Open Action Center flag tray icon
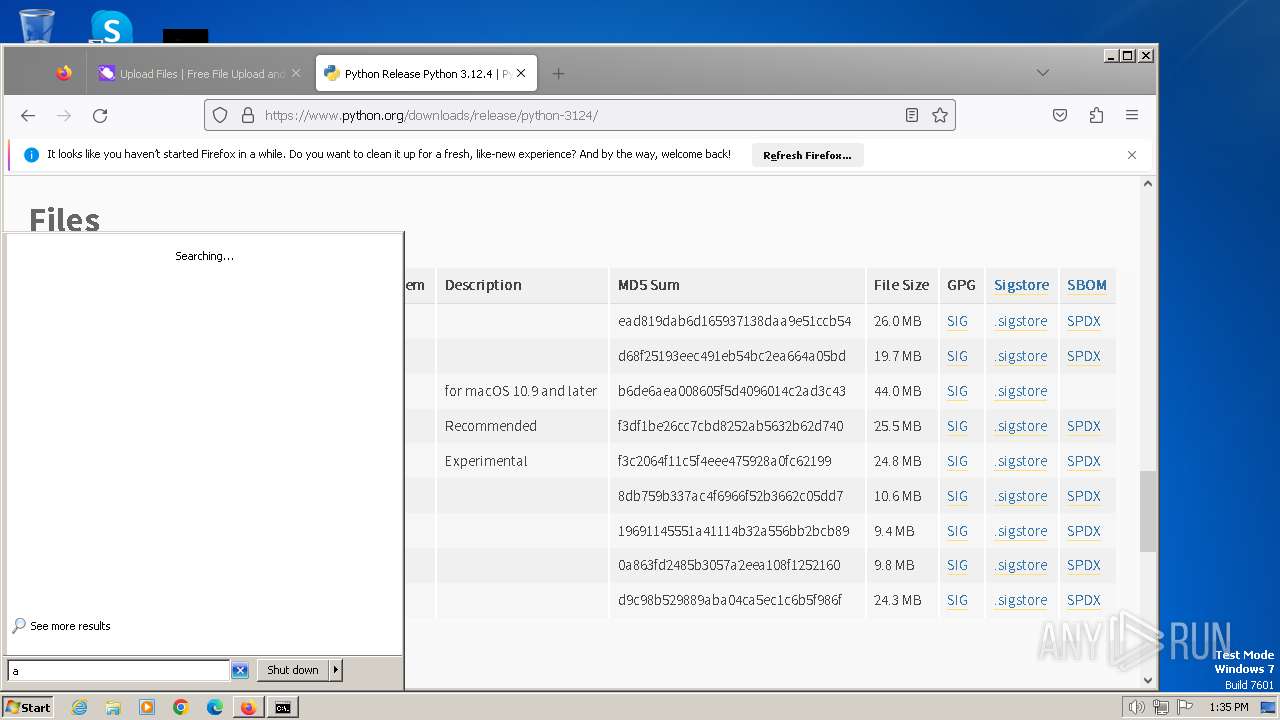 tap(1185, 707)
